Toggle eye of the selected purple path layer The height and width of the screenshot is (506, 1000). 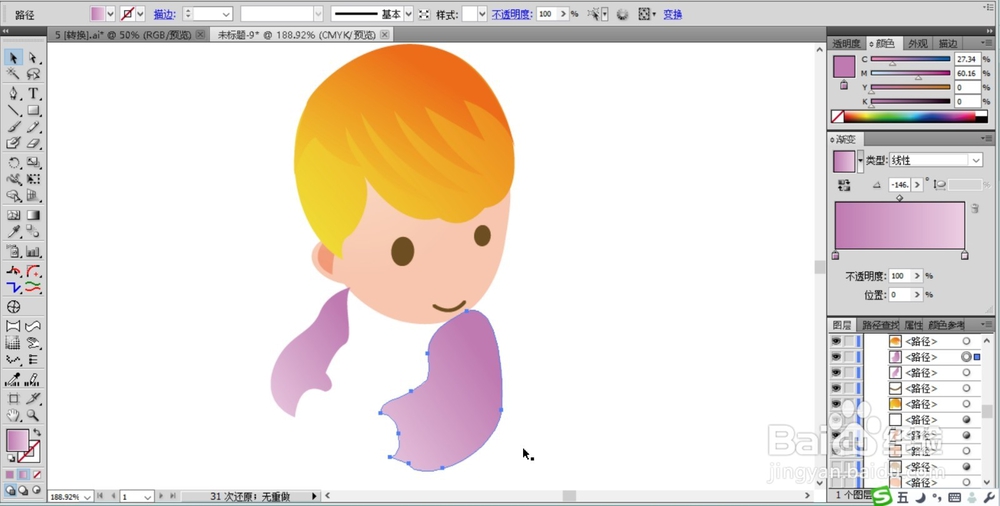[x=835, y=357]
